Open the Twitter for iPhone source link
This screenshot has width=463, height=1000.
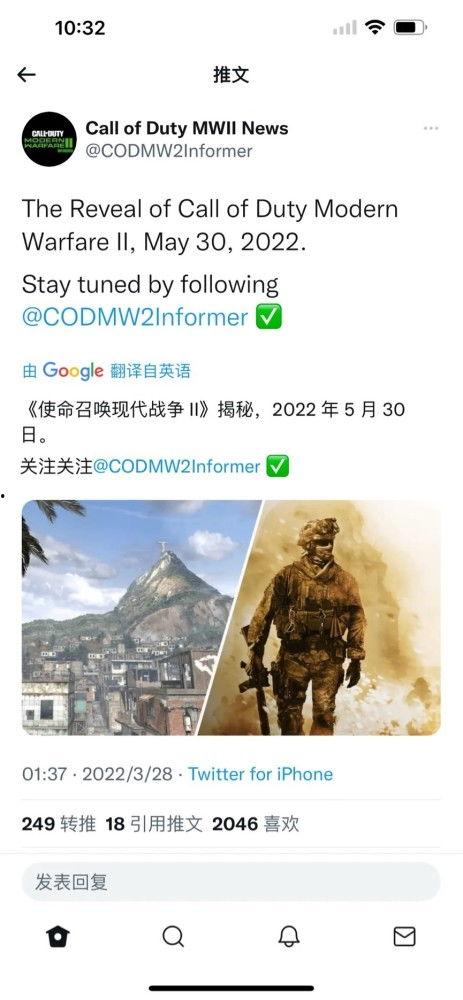coord(260,774)
